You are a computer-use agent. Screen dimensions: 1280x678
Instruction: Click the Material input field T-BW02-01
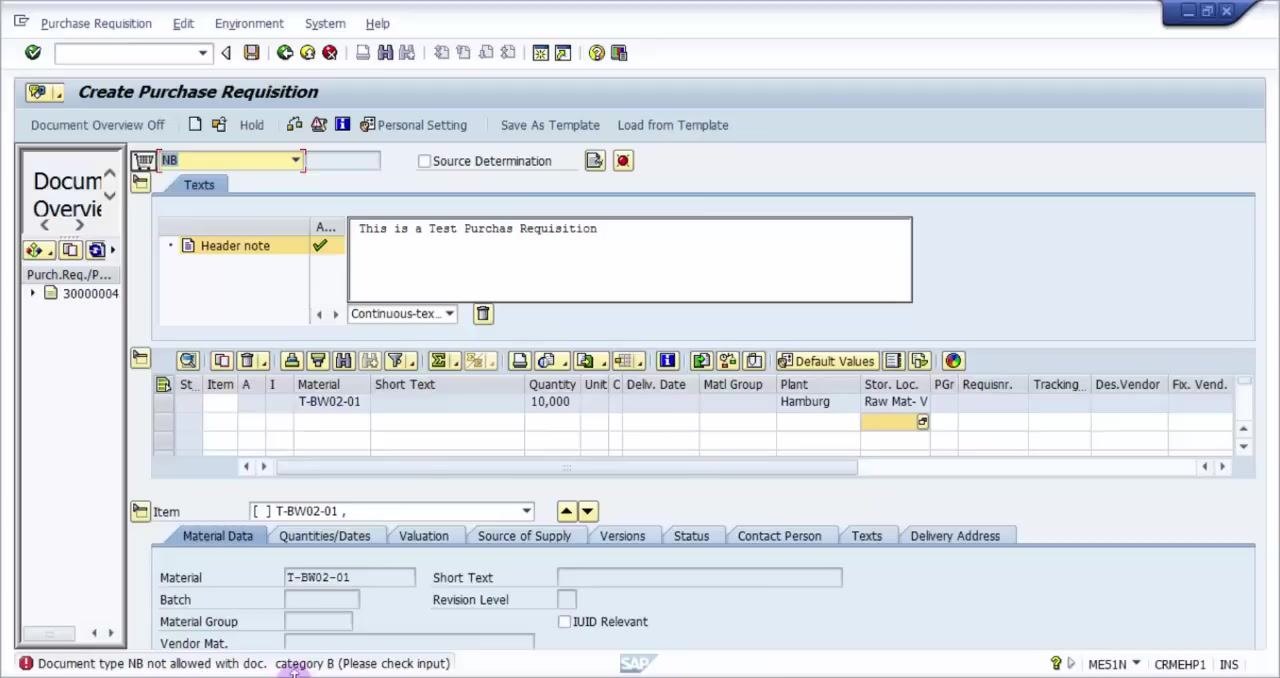tap(350, 578)
